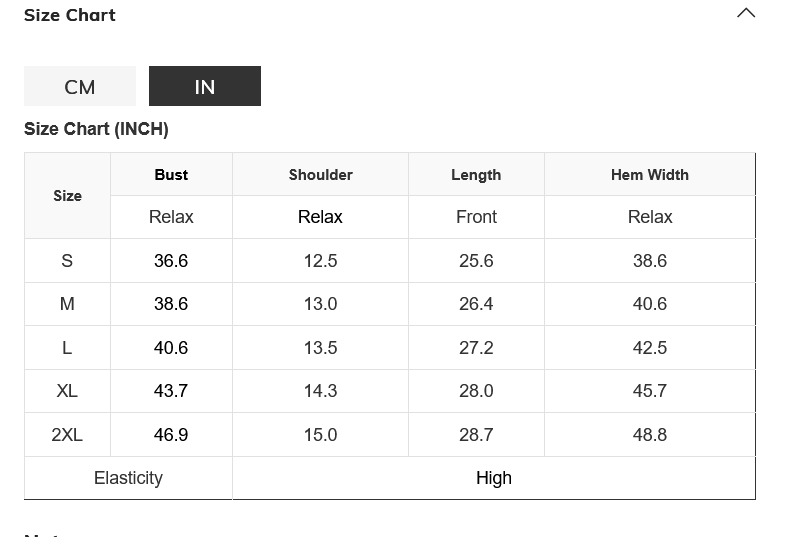Click the Elasticity row label

click(128, 478)
